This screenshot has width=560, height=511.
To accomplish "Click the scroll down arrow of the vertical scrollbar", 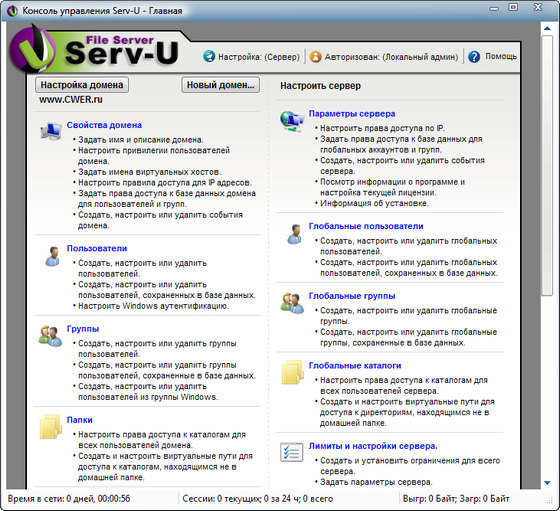I will click(x=547, y=483).
